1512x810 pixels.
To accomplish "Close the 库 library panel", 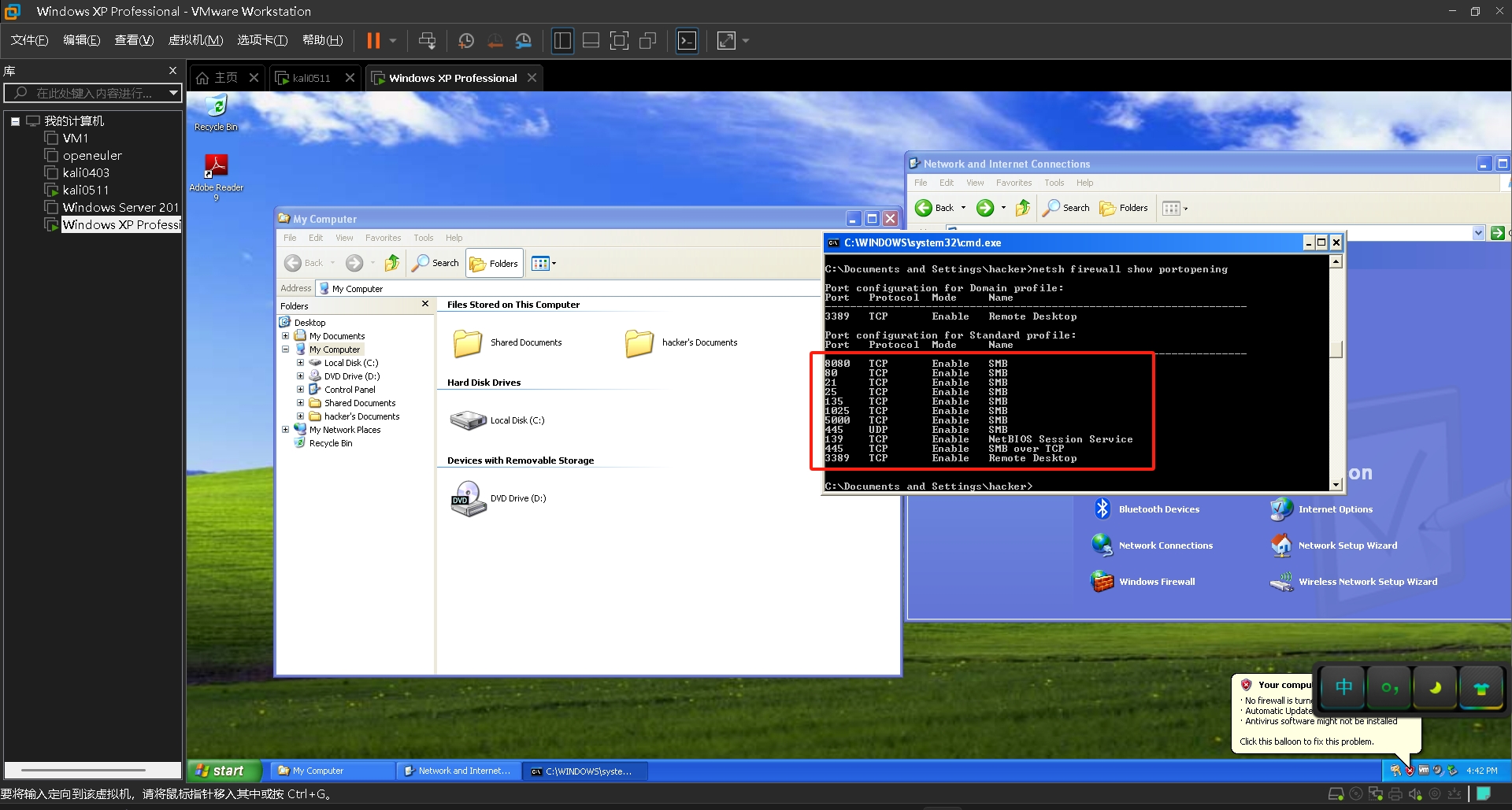I will [x=172, y=71].
